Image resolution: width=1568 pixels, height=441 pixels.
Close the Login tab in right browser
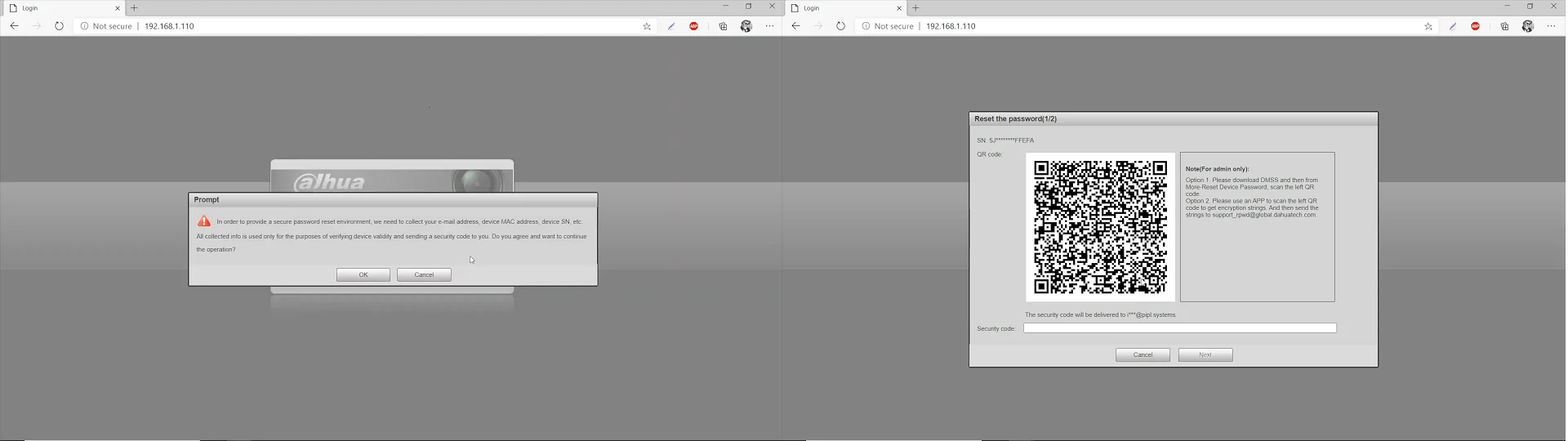click(898, 8)
